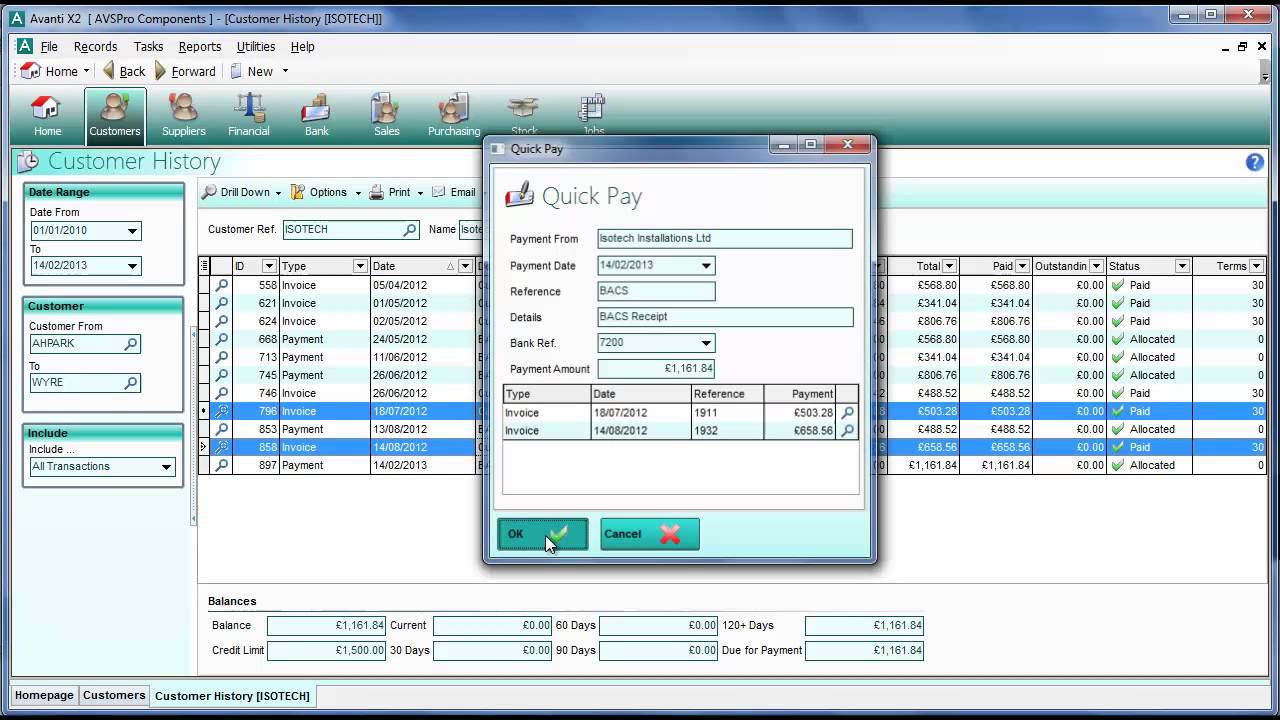Screen dimensions: 1280x720
Task: Open the Tasks menu
Action: click(148, 46)
